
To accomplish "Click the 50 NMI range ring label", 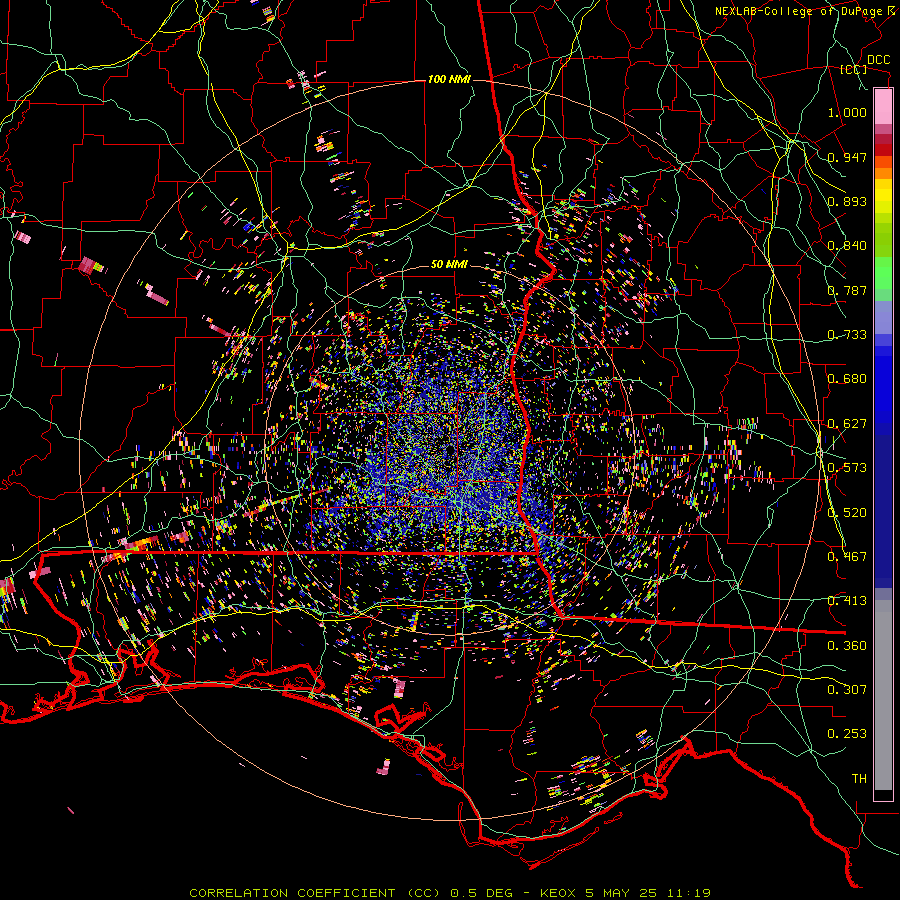I will pos(449,264).
